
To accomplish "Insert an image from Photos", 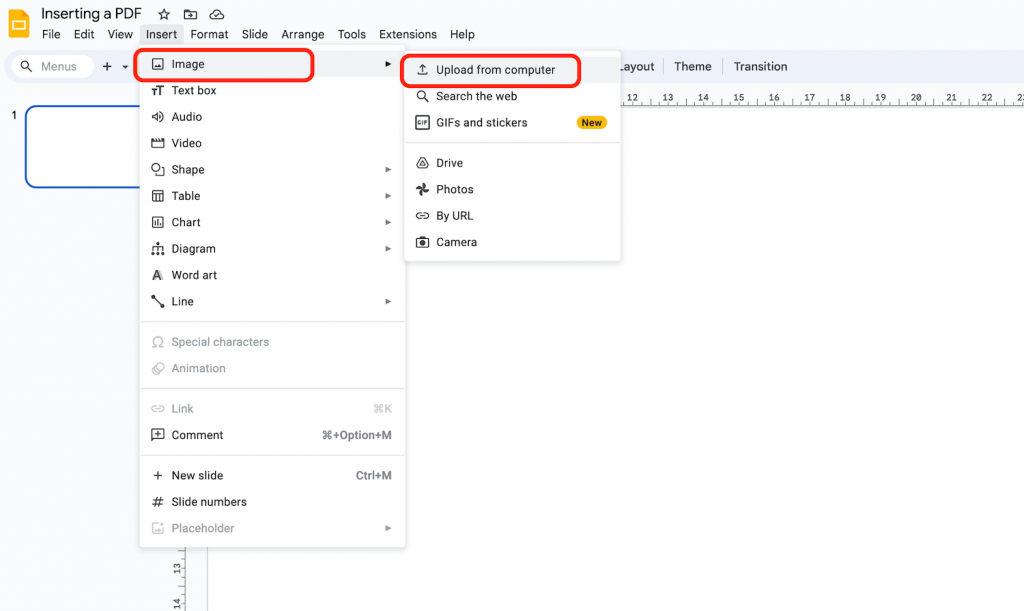I will tap(454, 189).
